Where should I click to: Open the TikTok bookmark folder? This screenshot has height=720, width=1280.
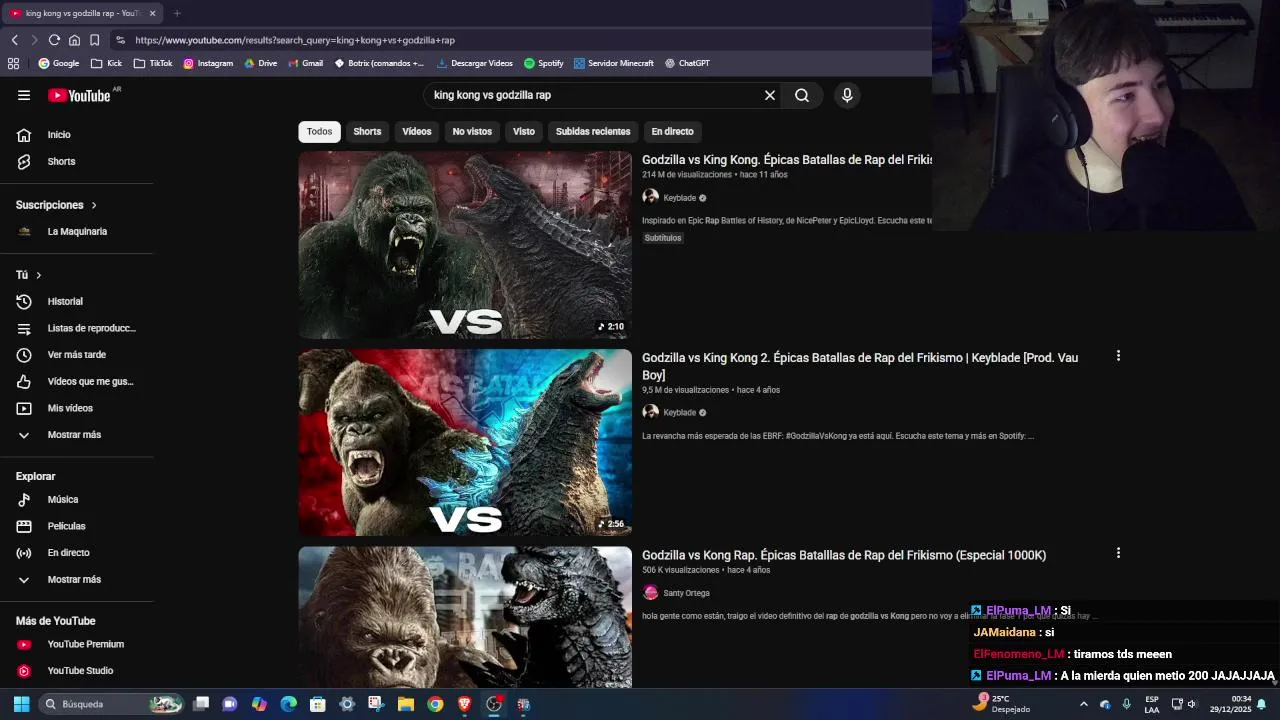[x=153, y=63]
